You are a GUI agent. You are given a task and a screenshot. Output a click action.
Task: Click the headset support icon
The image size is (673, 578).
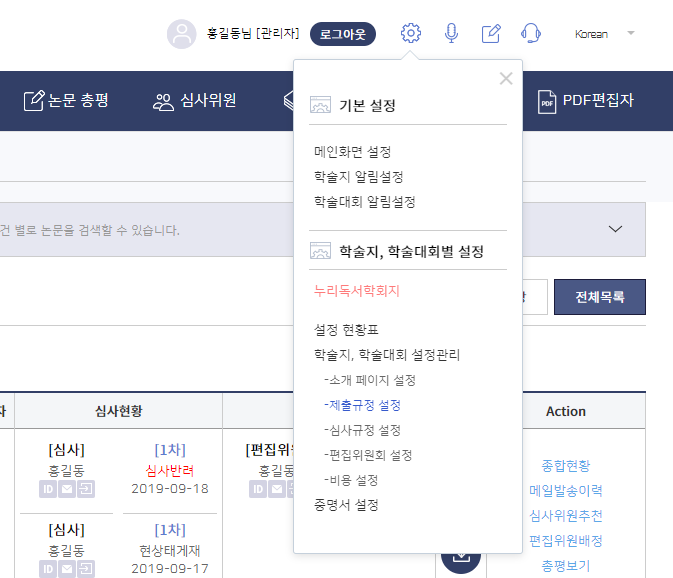(531, 33)
